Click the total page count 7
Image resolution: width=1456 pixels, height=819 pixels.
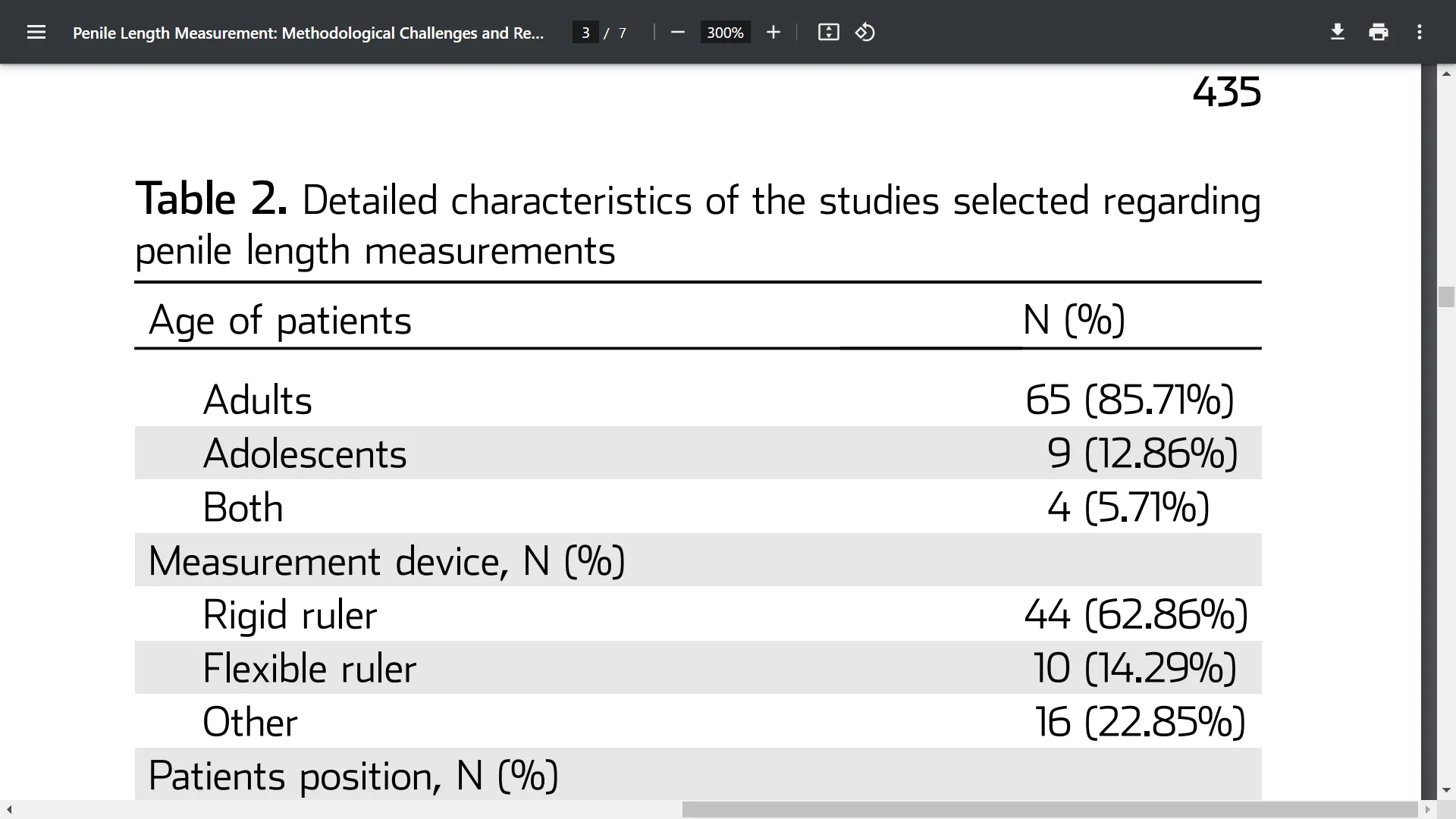[623, 33]
